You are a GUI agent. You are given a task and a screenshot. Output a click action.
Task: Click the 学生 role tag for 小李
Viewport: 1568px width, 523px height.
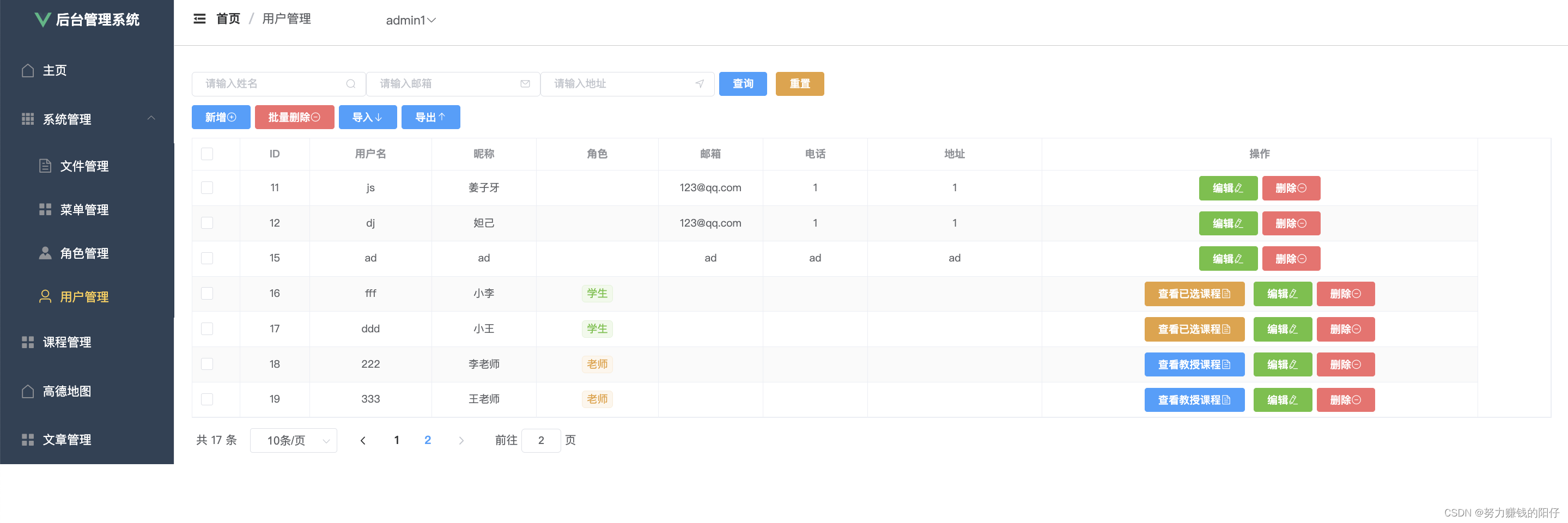(597, 294)
